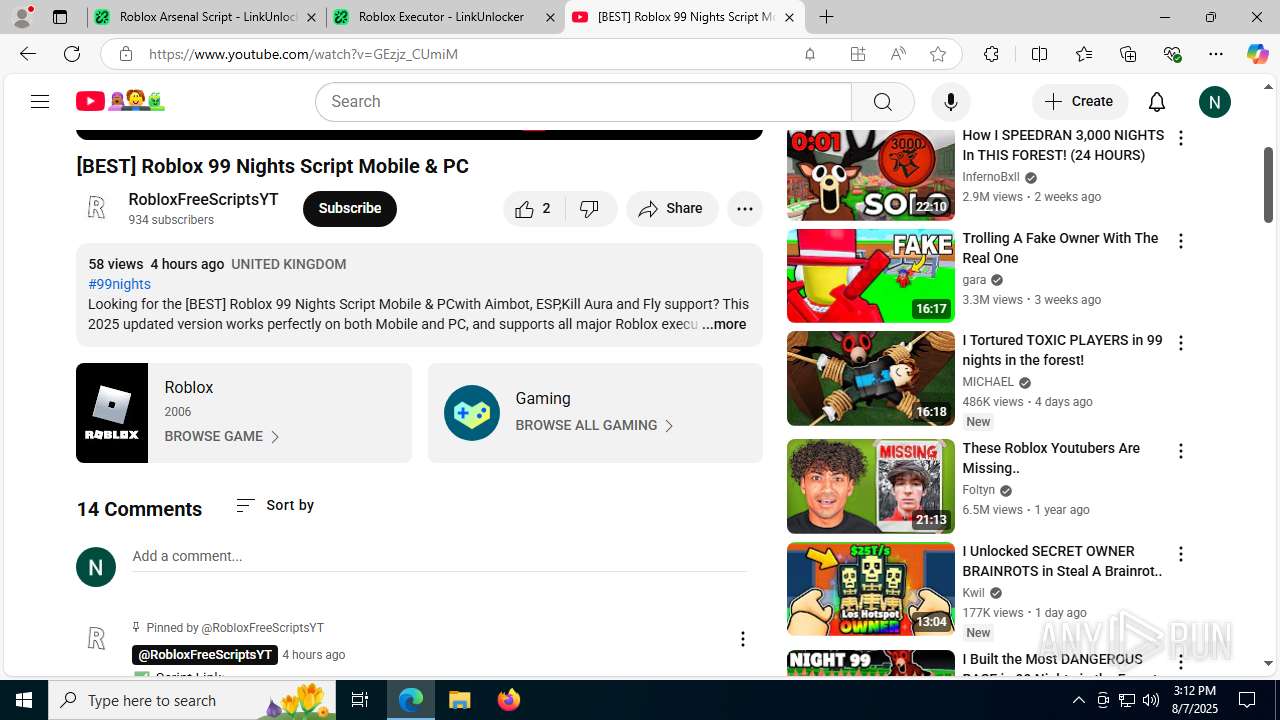Open Collections panel
The image size is (1280, 720).
(1128, 54)
